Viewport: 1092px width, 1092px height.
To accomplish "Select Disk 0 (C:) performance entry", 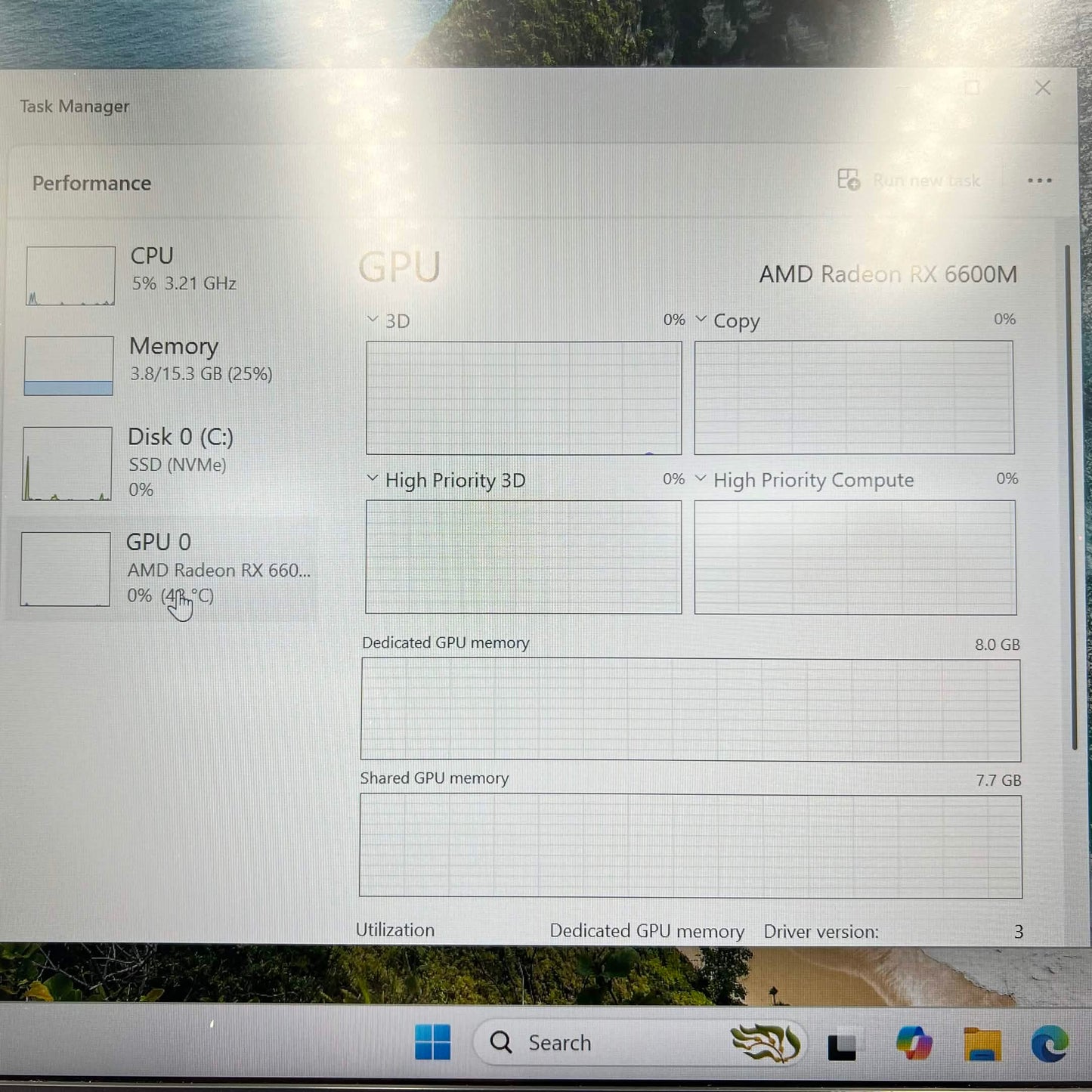I will (x=162, y=462).
